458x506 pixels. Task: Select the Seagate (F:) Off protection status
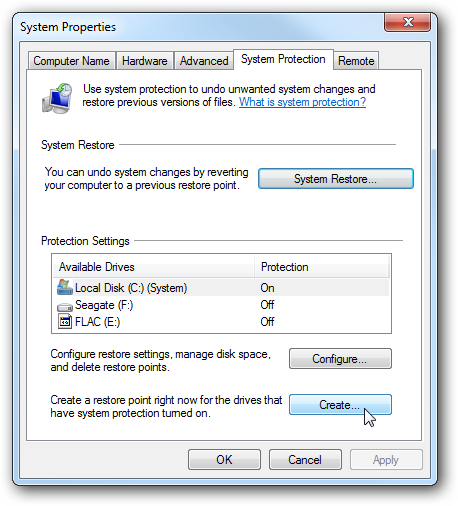(x=267, y=305)
